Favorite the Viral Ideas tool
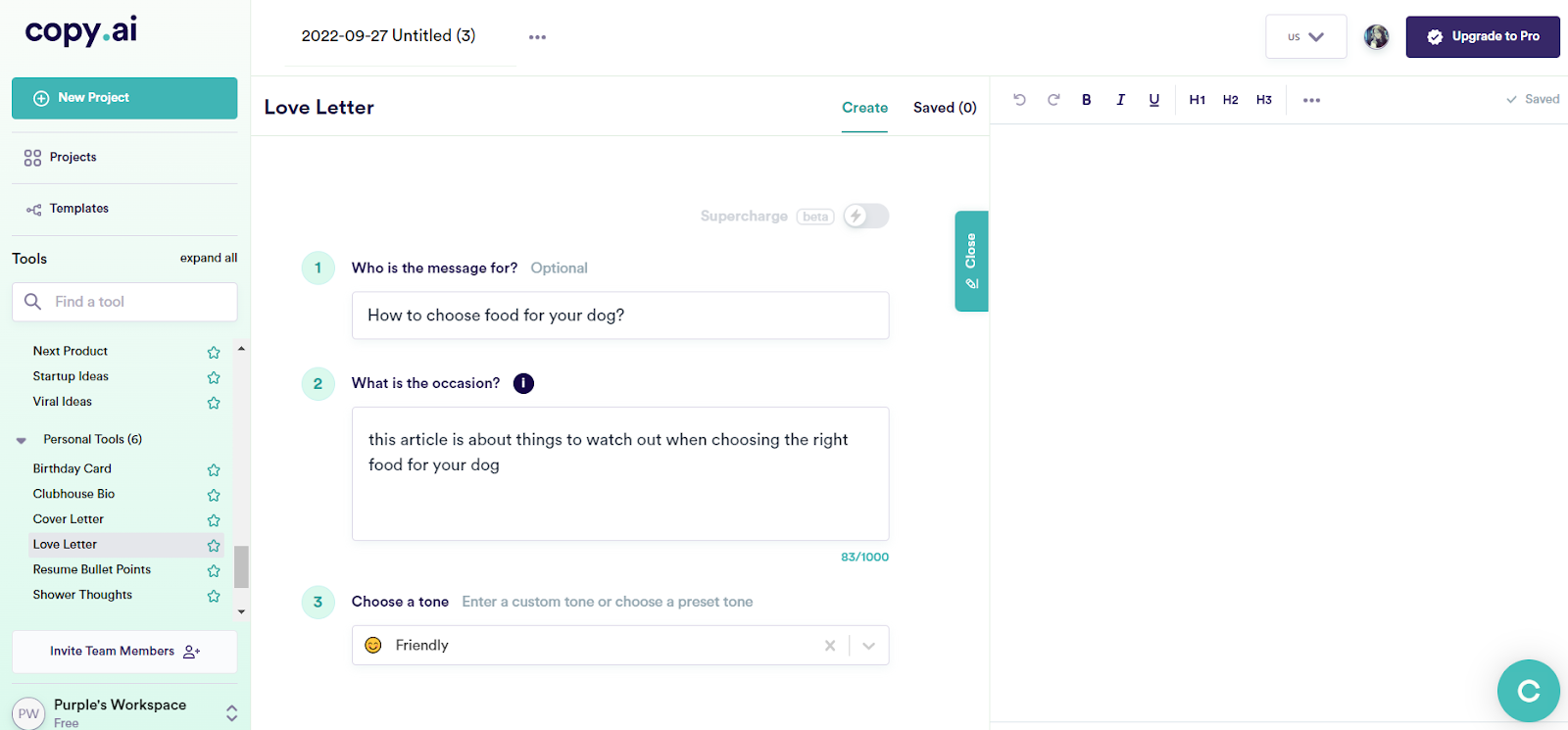Viewport: 1568px width, 730px height. click(x=214, y=403)
